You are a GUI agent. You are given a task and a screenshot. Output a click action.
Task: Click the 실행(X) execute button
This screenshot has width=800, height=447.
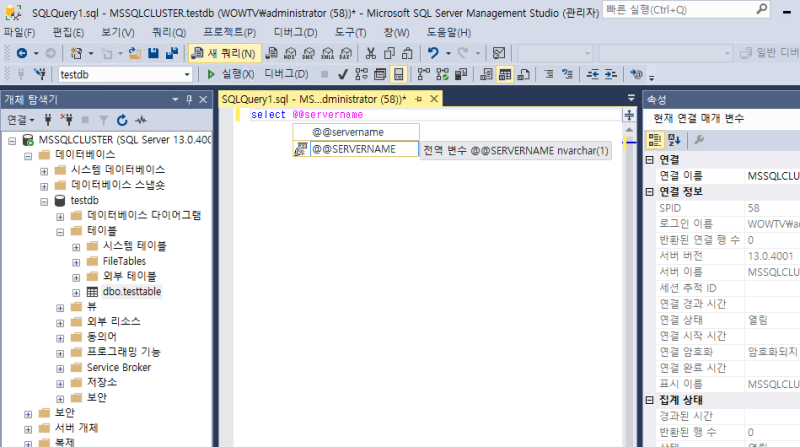click(230, 74)
